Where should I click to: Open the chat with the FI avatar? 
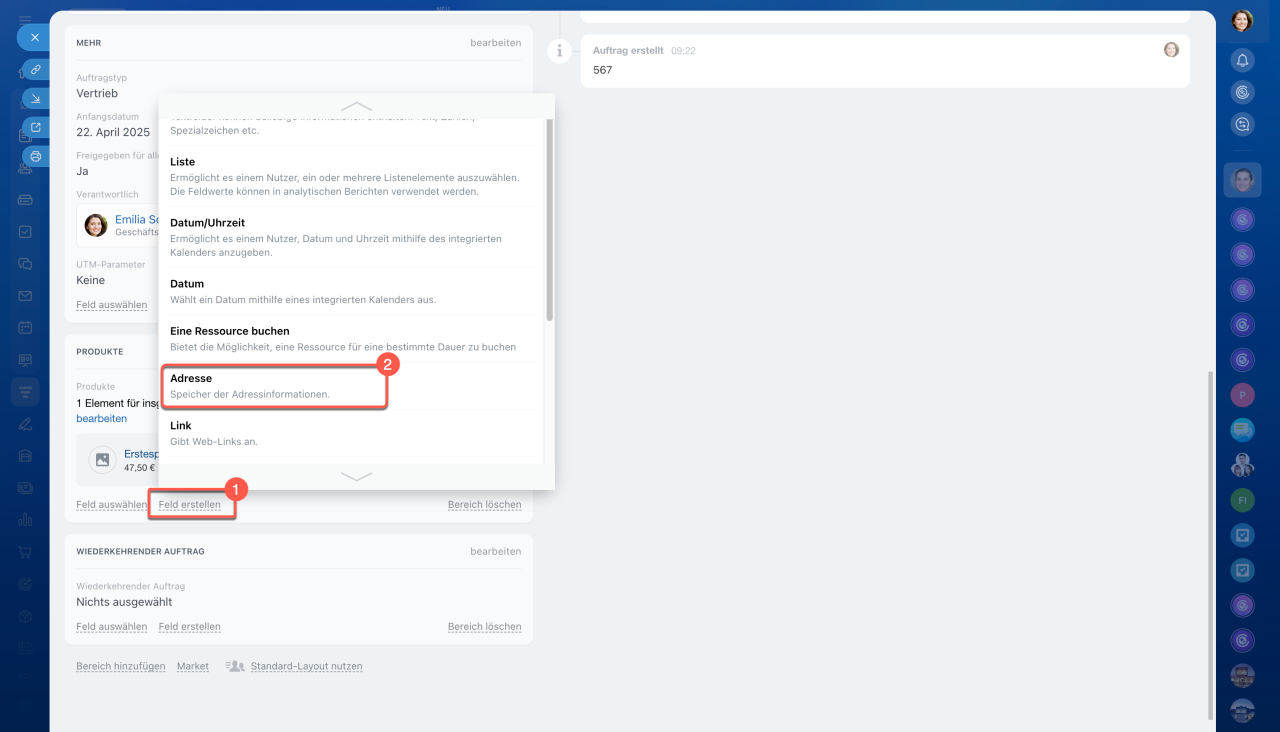pos(1242,499)
